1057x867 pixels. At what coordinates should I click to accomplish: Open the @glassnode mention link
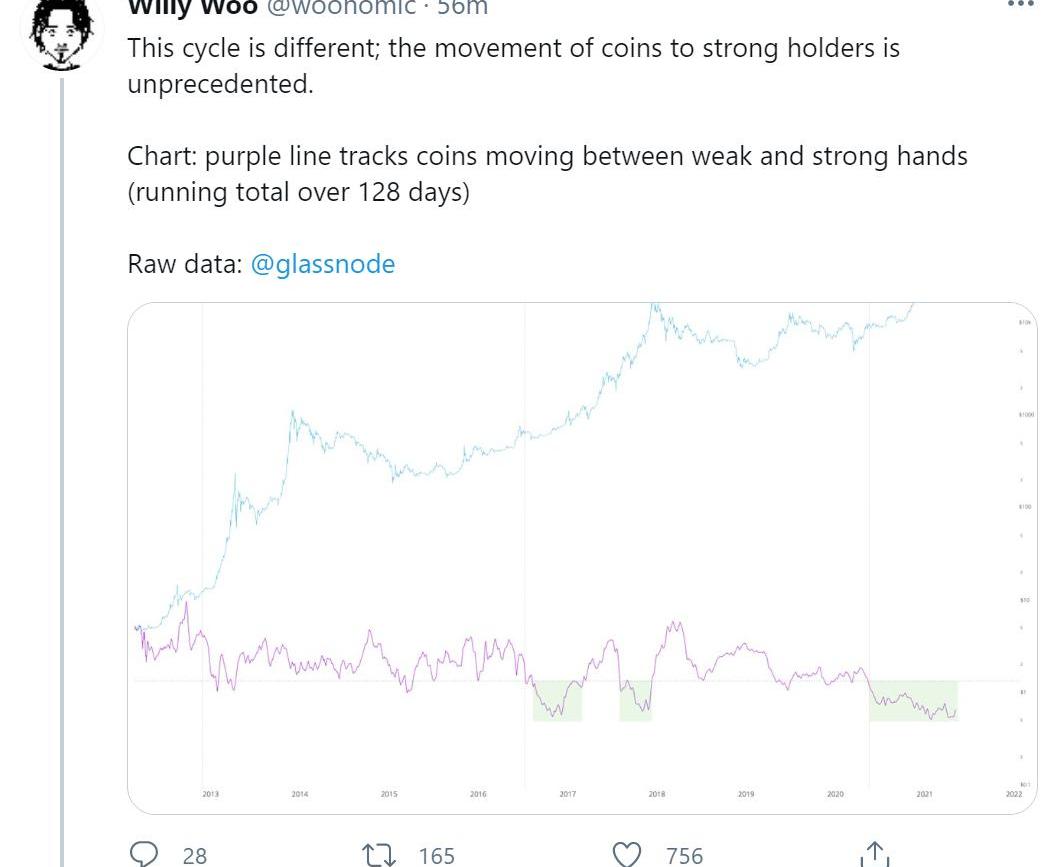tap(322, 264)
